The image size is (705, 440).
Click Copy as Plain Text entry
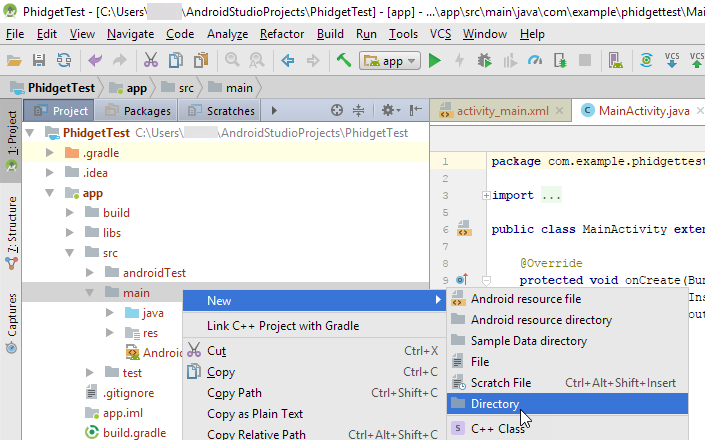pos(314,413)
